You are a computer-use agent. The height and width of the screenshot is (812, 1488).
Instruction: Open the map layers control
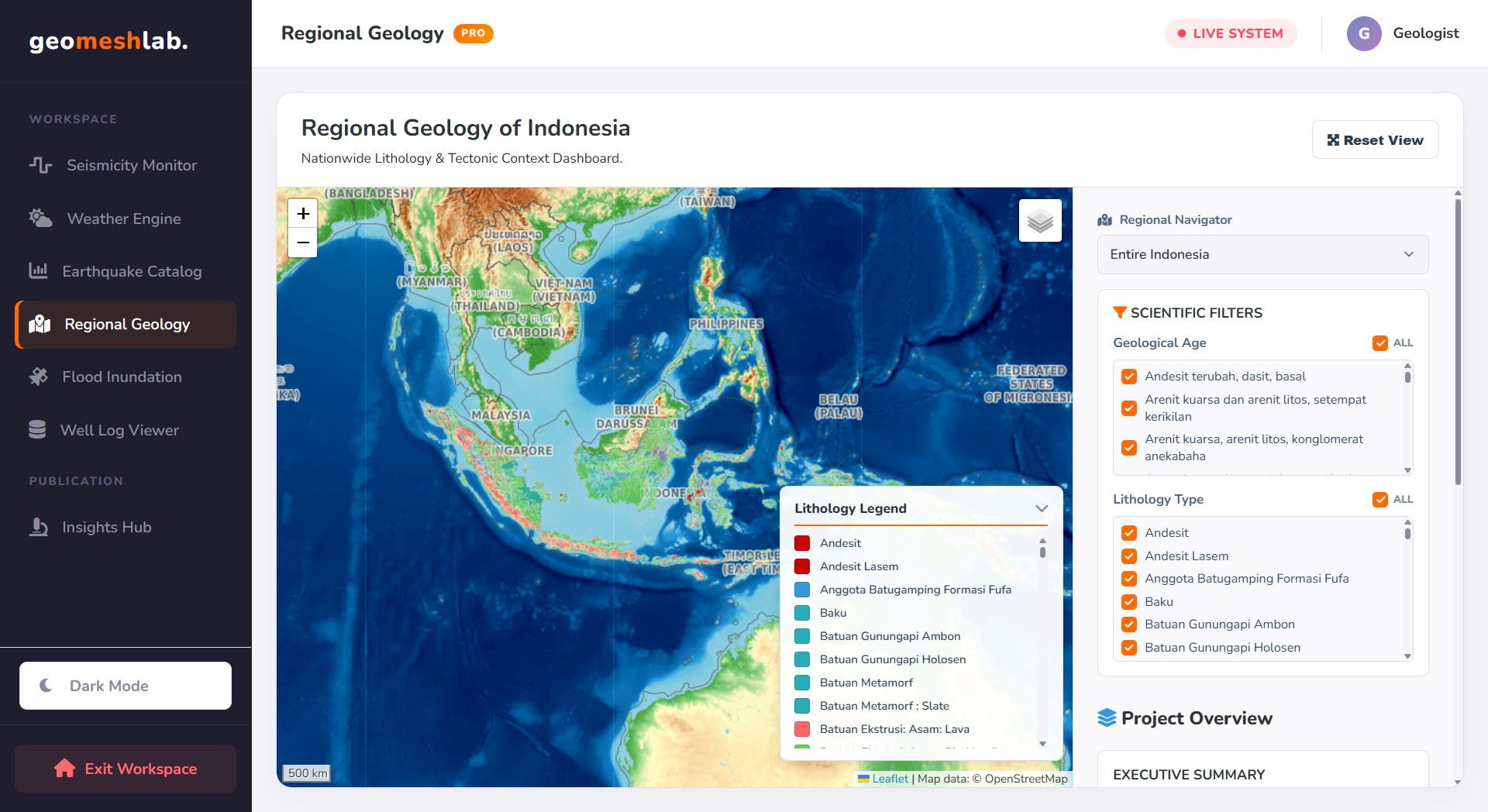pos(1040,221)
